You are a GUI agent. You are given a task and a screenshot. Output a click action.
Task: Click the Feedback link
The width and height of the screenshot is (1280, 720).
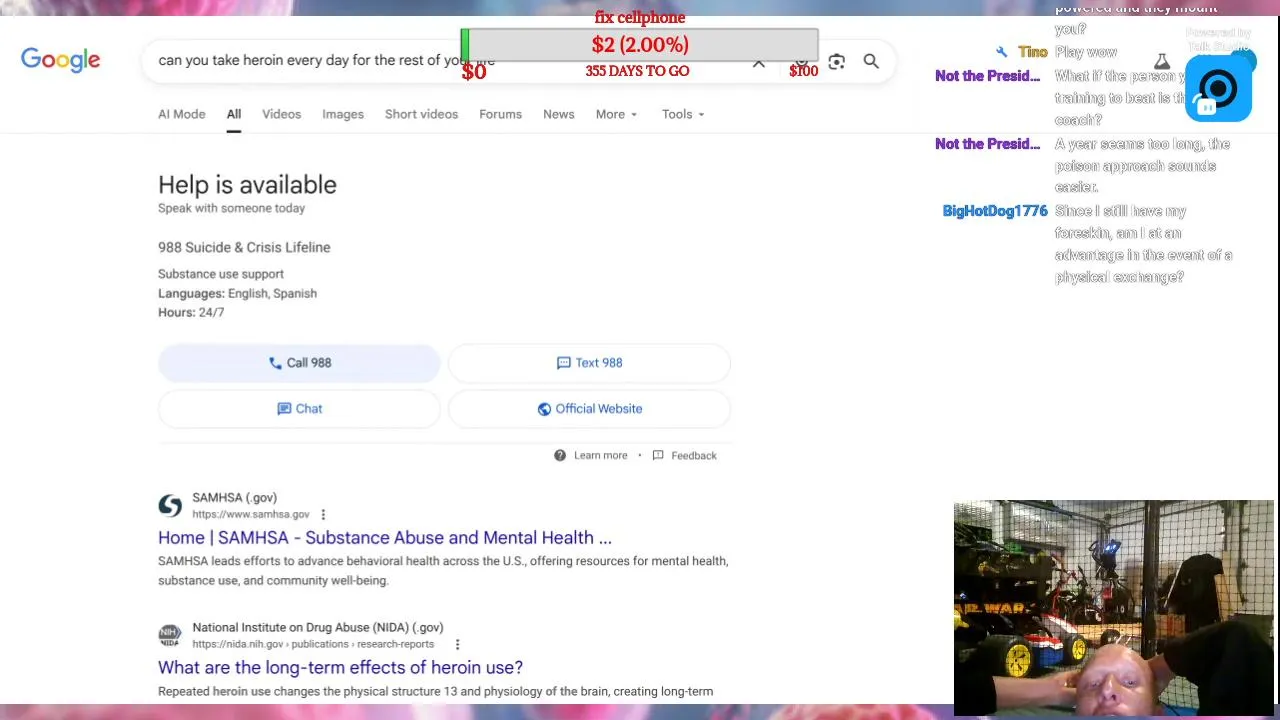693,455
